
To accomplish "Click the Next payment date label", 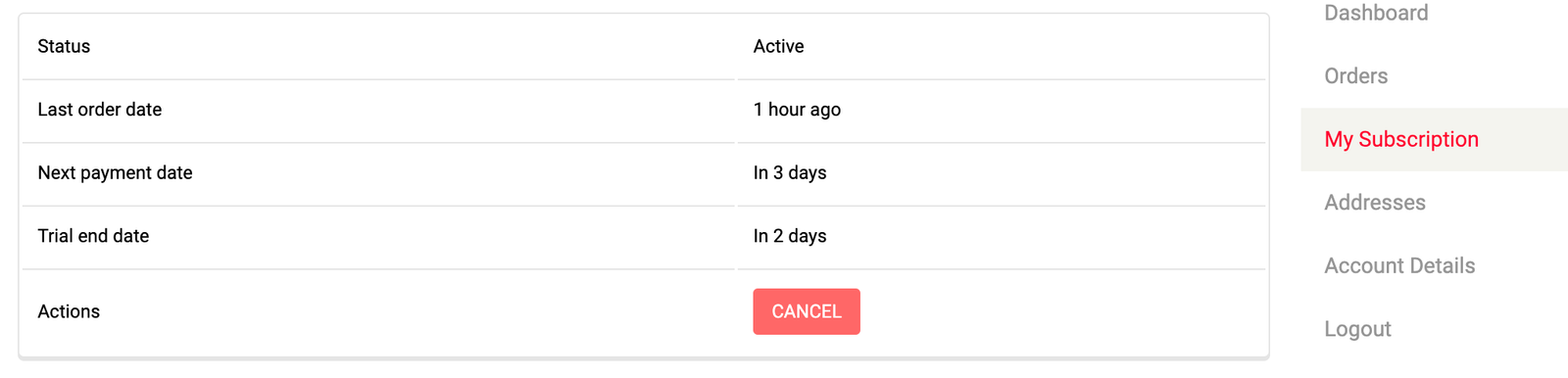I will coord(115,172).
